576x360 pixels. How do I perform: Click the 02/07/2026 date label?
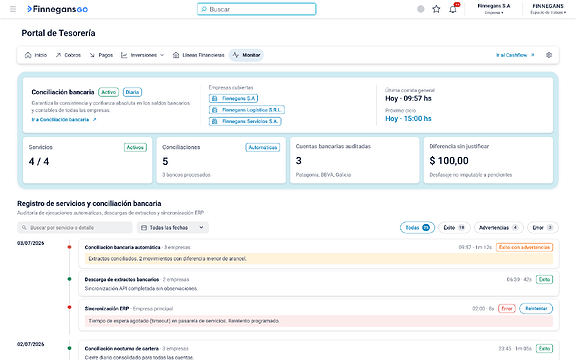pyautogui.click(x=30, y=345)
